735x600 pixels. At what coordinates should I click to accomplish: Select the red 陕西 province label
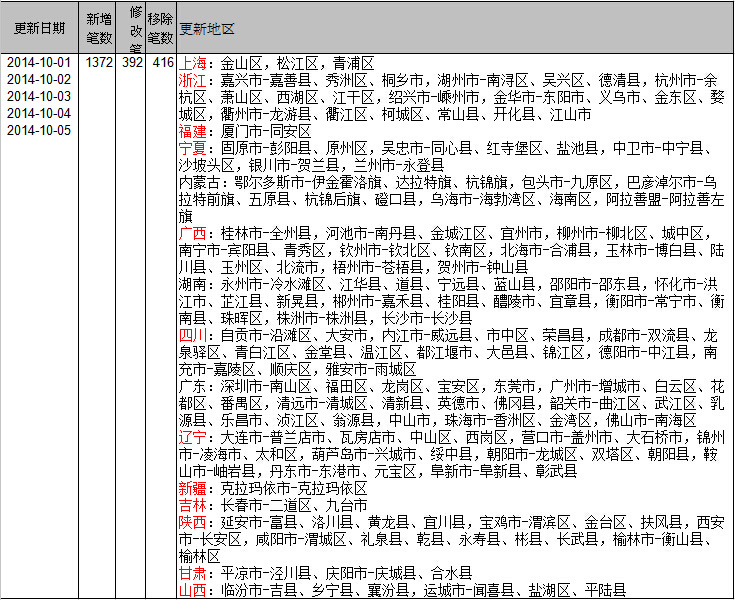(x=192, y=522)
